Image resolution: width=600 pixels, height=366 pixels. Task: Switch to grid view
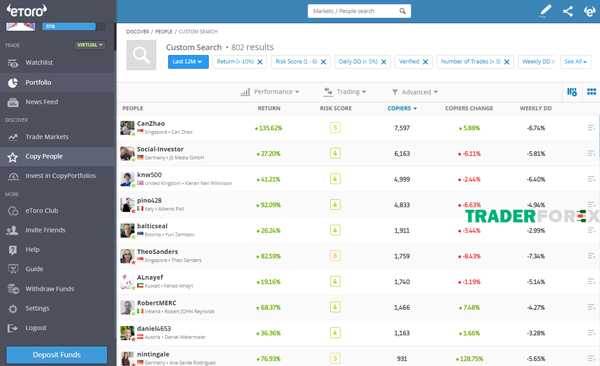point(591,92)
